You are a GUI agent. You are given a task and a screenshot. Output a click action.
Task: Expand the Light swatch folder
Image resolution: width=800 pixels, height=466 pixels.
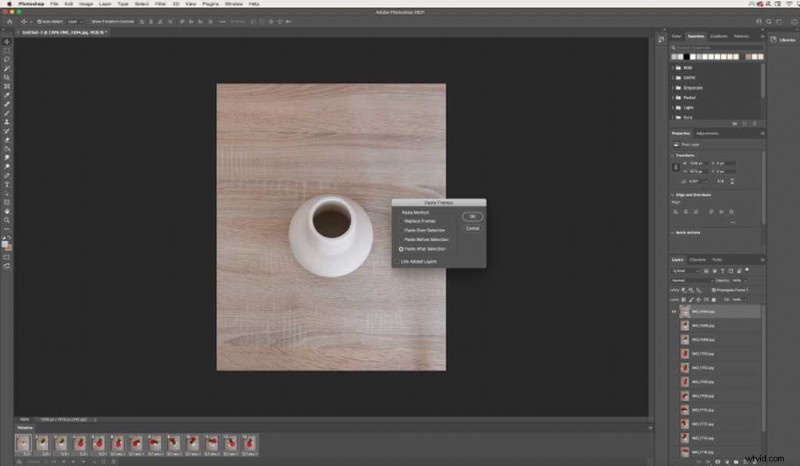pos(673,108)
